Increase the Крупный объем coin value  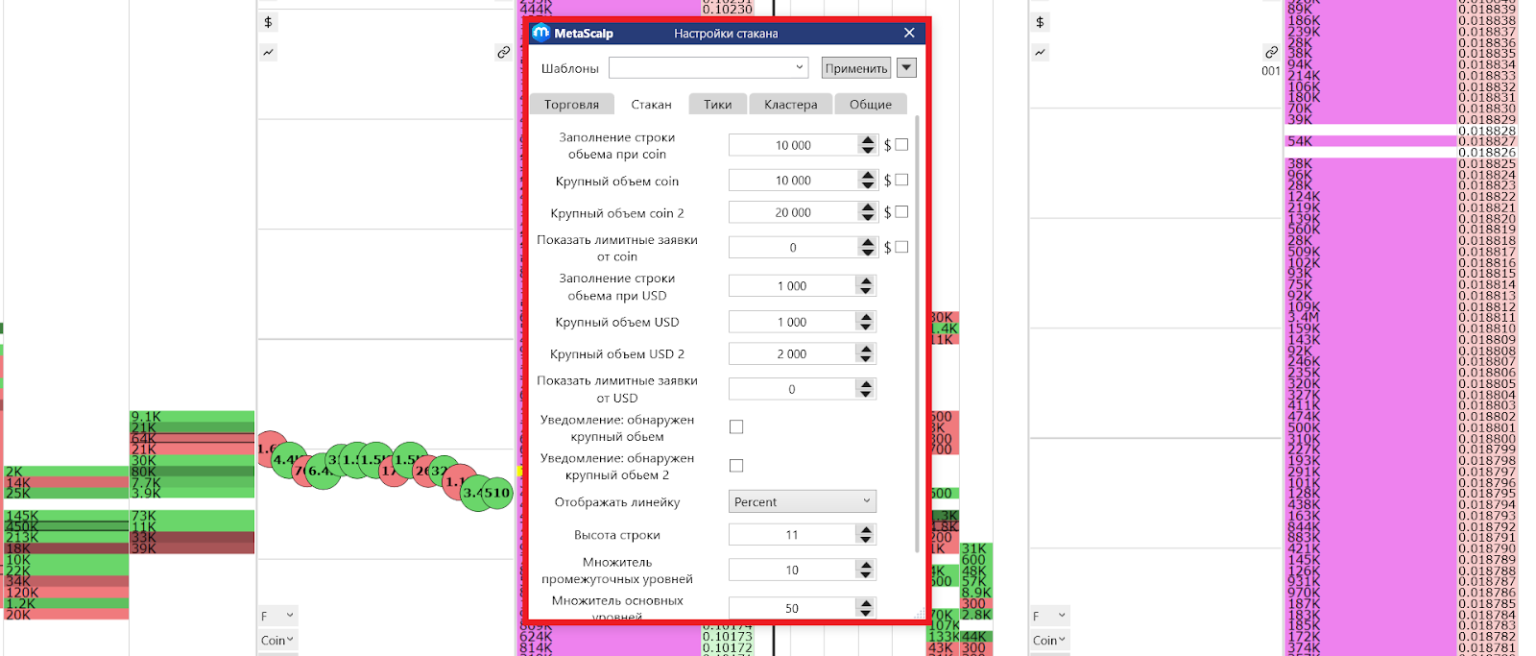866,176
